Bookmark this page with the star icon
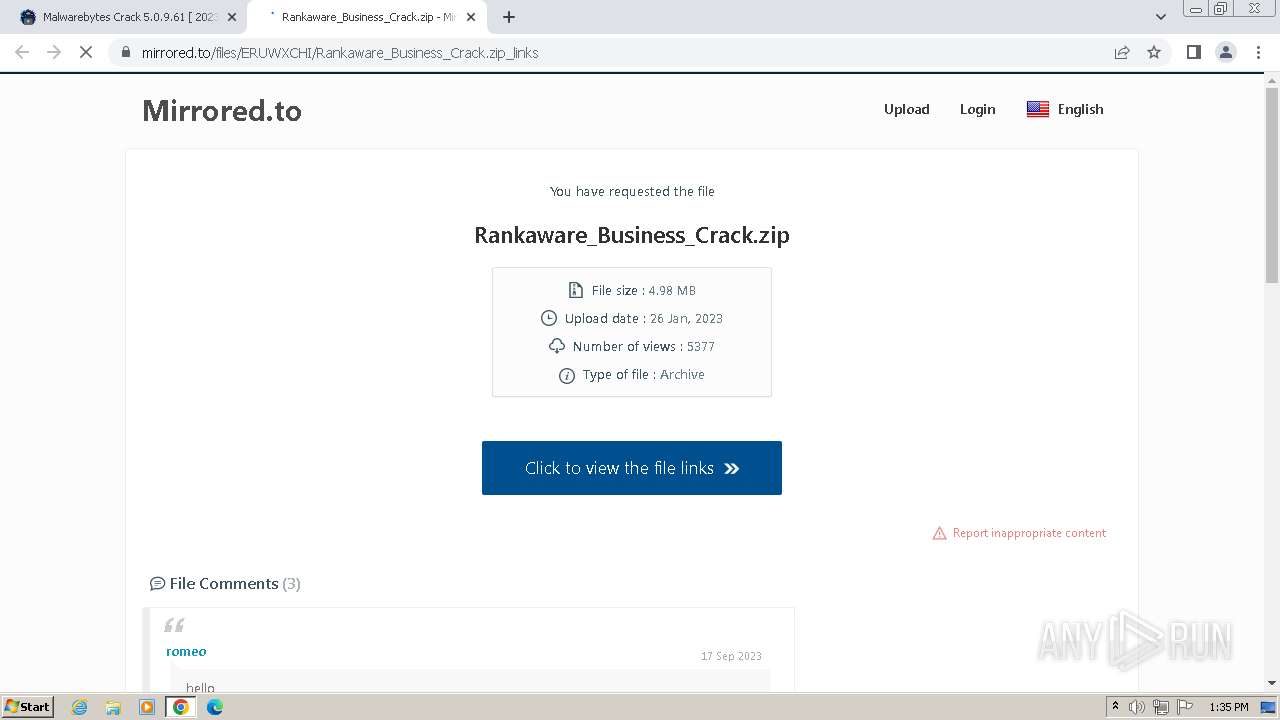 tap(1154, 53)
